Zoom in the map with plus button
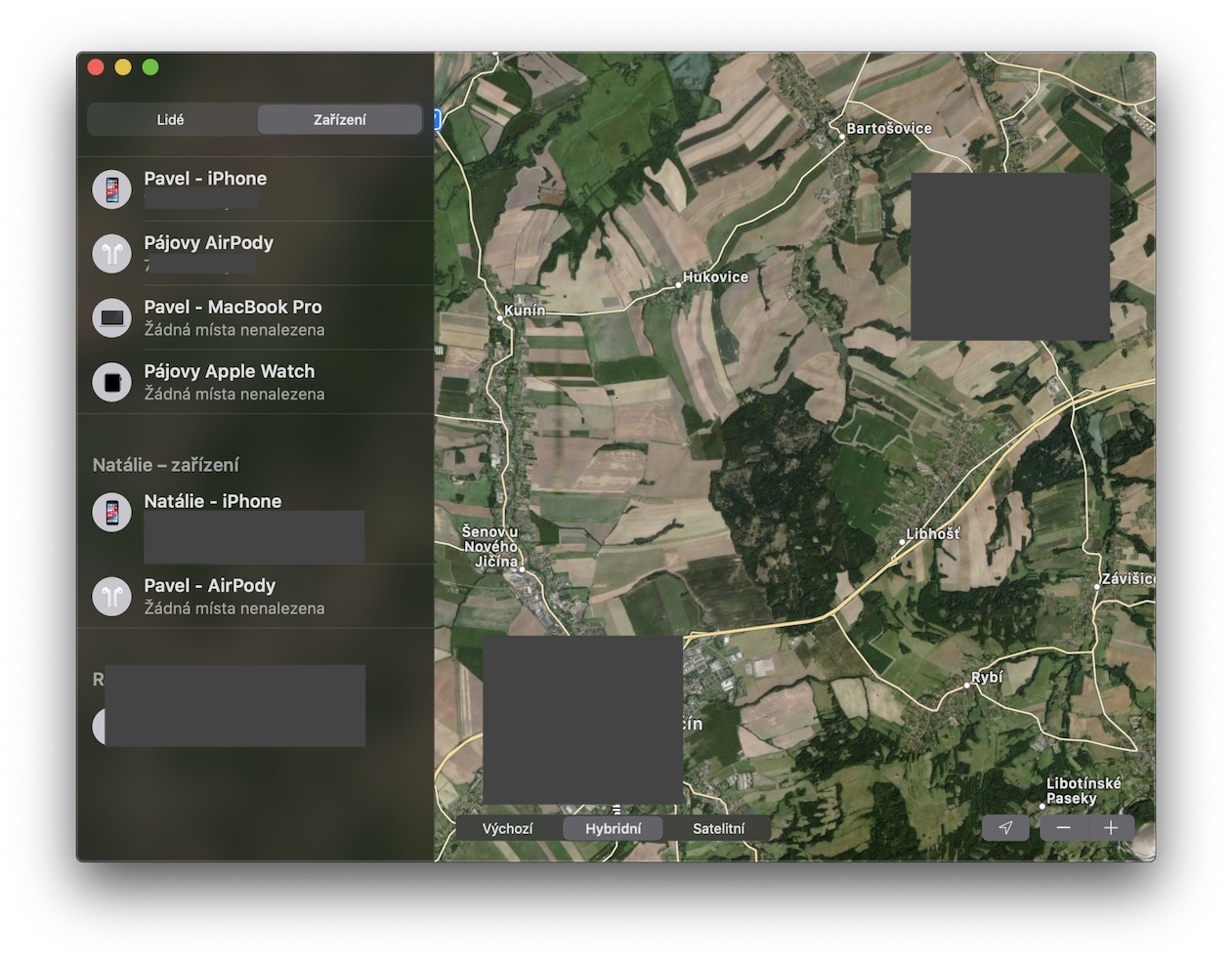 (x=1111, y=827)
